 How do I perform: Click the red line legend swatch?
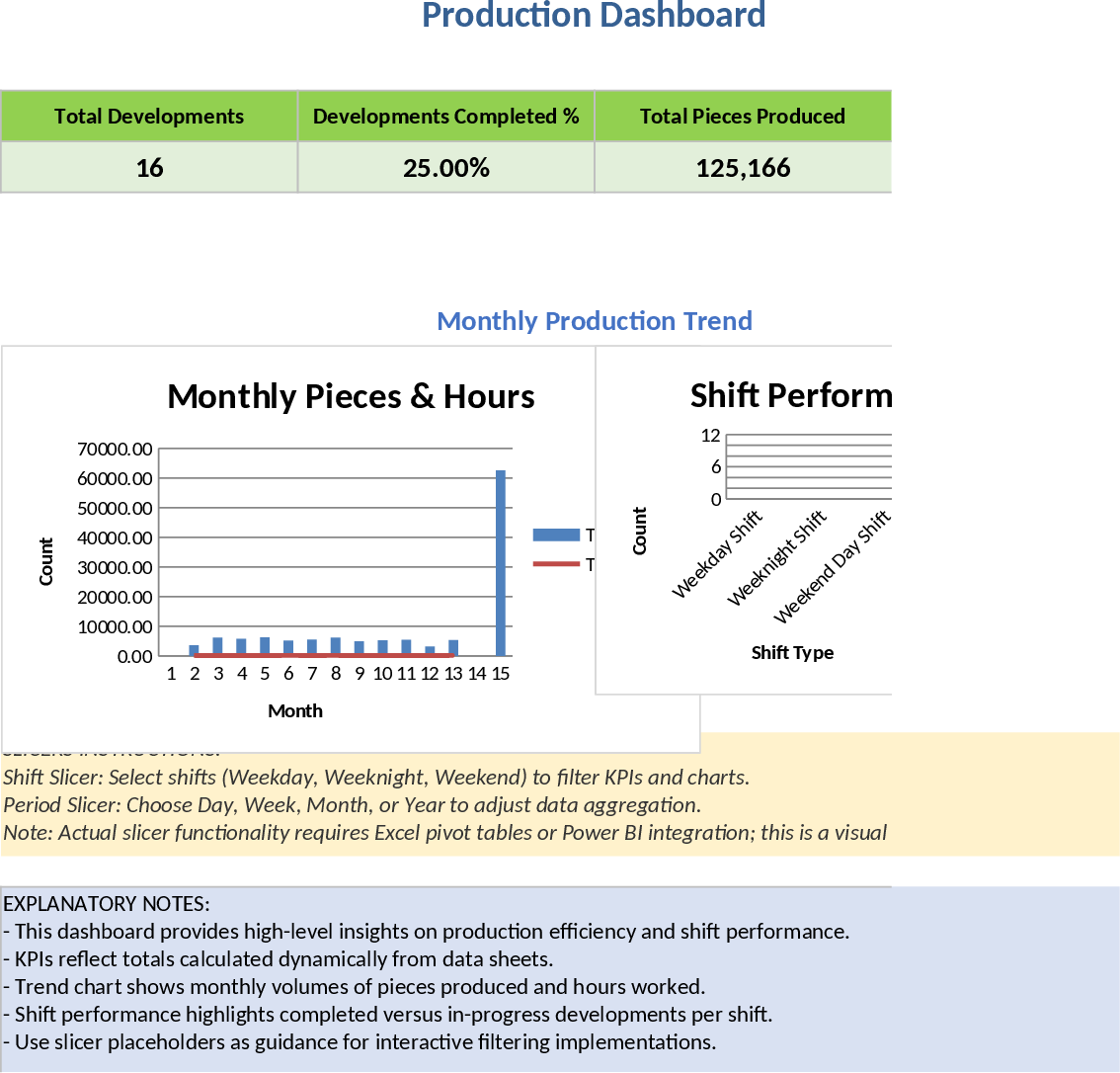(x=556, y=565)
